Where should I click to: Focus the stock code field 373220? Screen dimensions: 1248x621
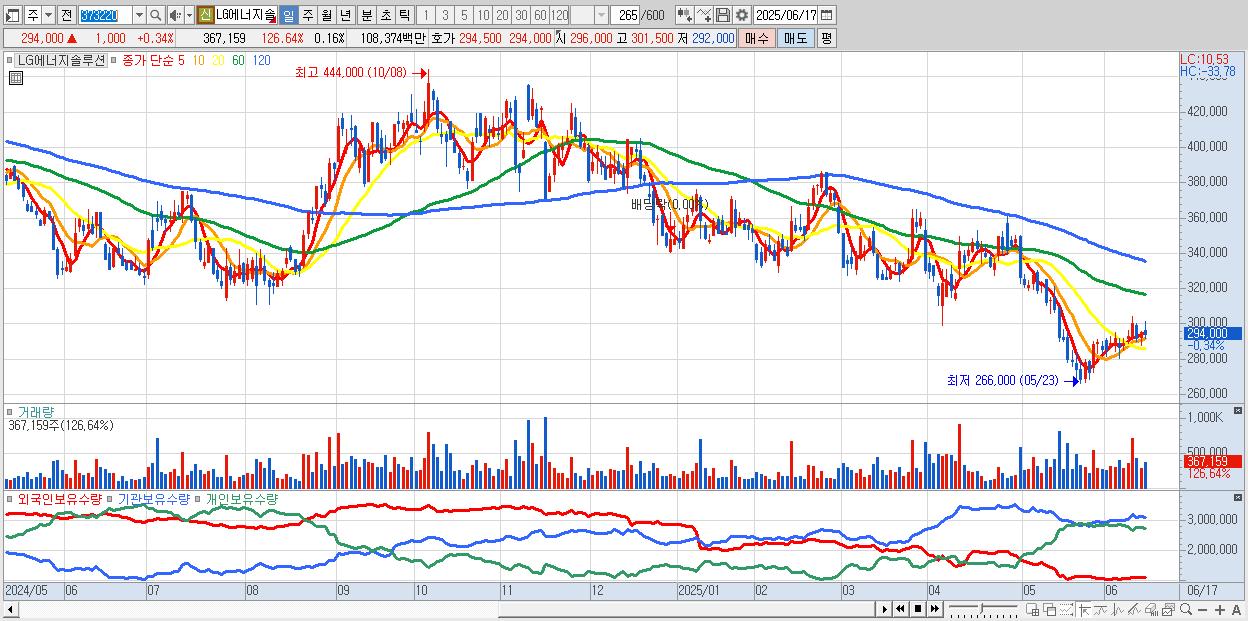click(105, 15)
